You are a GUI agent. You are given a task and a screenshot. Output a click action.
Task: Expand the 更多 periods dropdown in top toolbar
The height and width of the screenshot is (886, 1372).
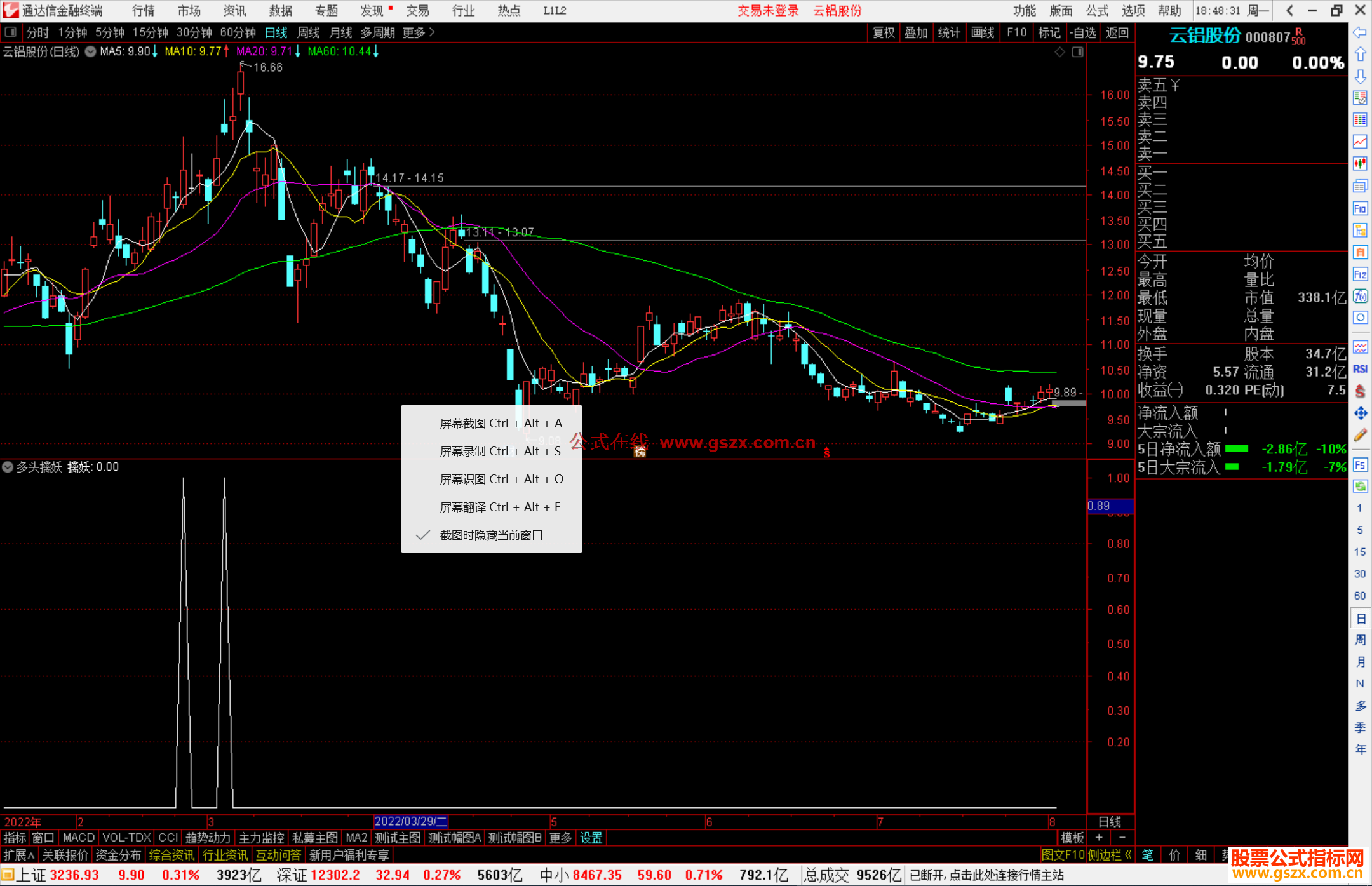419,32
